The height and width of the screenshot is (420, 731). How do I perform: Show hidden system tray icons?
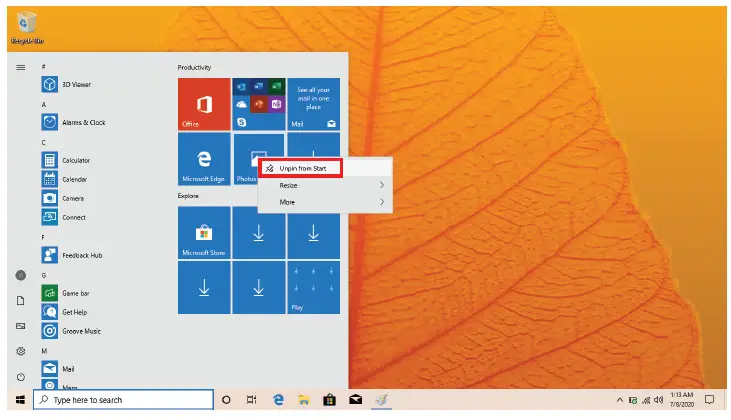[x=620, y=400]
